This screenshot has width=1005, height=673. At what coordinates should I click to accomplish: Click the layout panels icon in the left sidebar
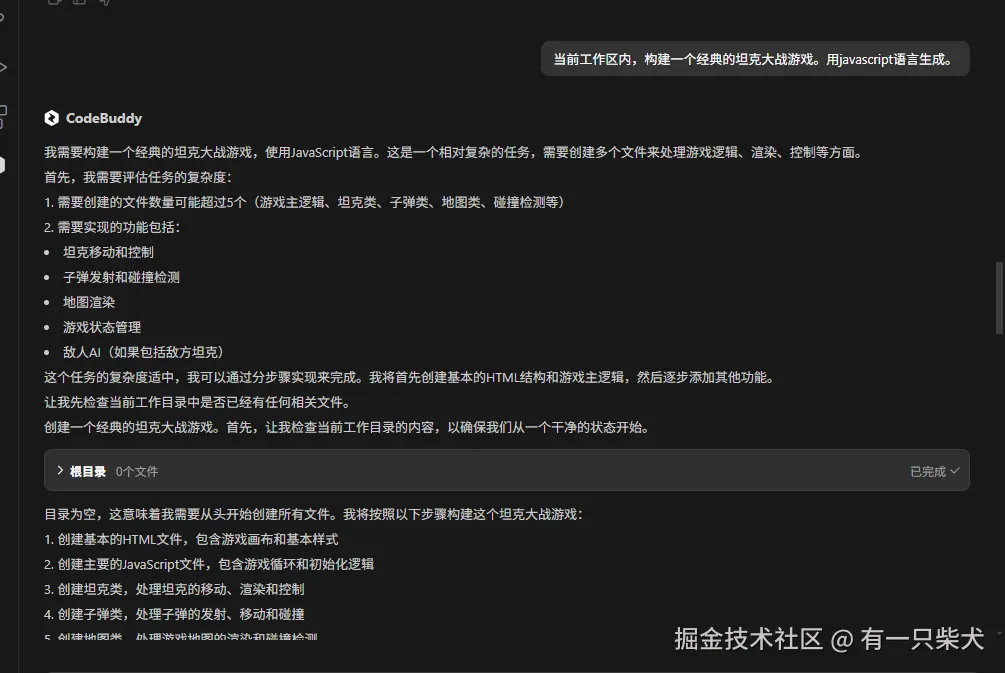pos(4,112)
